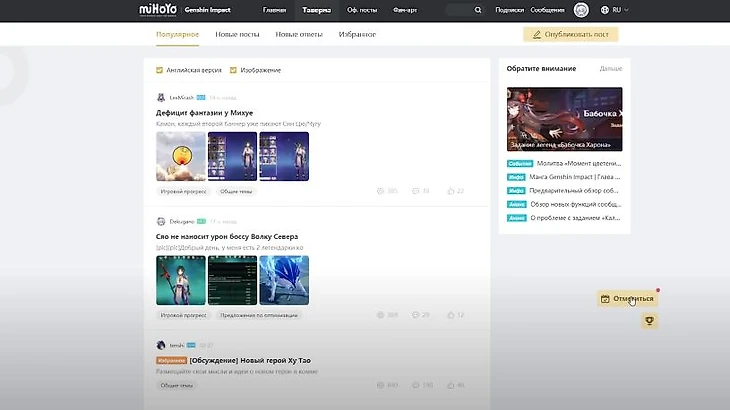Click the miHoYo logo
Screen dimensions: 730x410
coord(158,10)
